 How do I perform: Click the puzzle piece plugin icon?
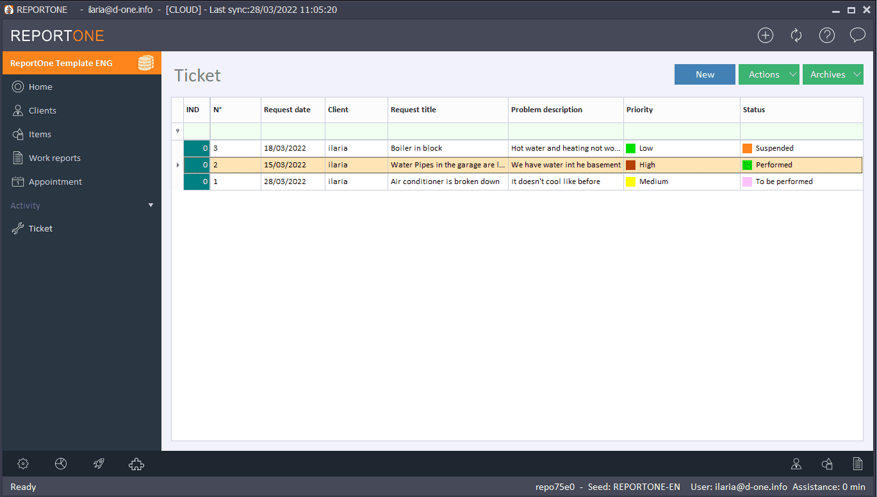pyautogui.click(x=136, y=464)
